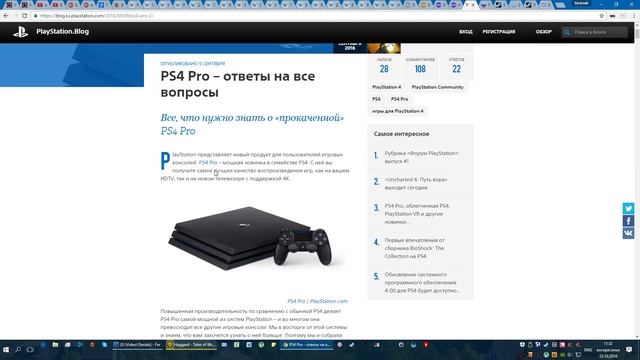Screen dimensions: 640x360
Task: Open popular item 1 Рубрика Форум PlayStation
Action: 421,157
